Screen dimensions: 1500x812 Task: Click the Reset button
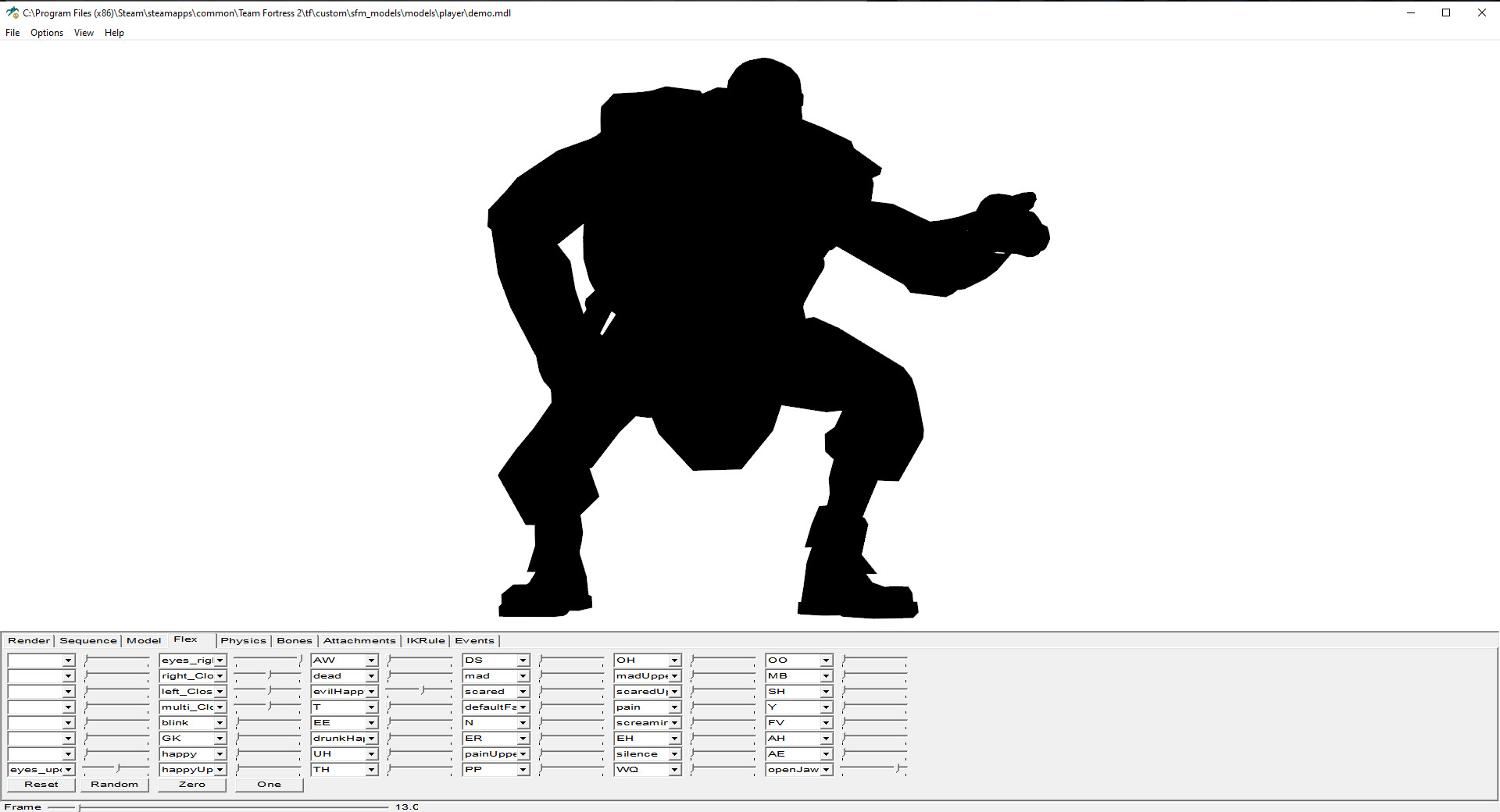click(x=41, y=785)
